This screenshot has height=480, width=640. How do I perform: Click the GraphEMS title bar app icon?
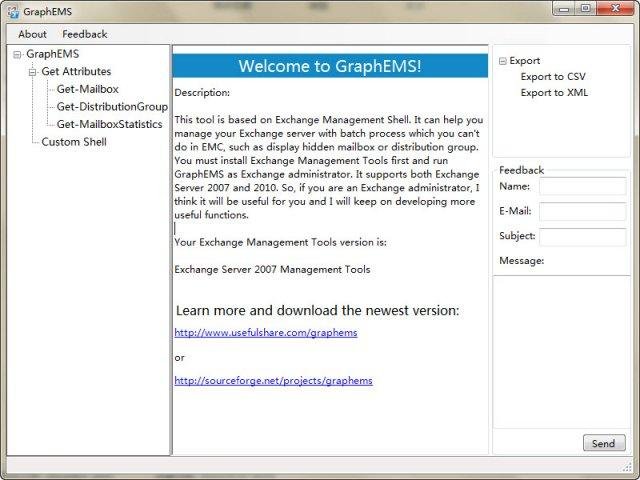[x=13, y=12]
